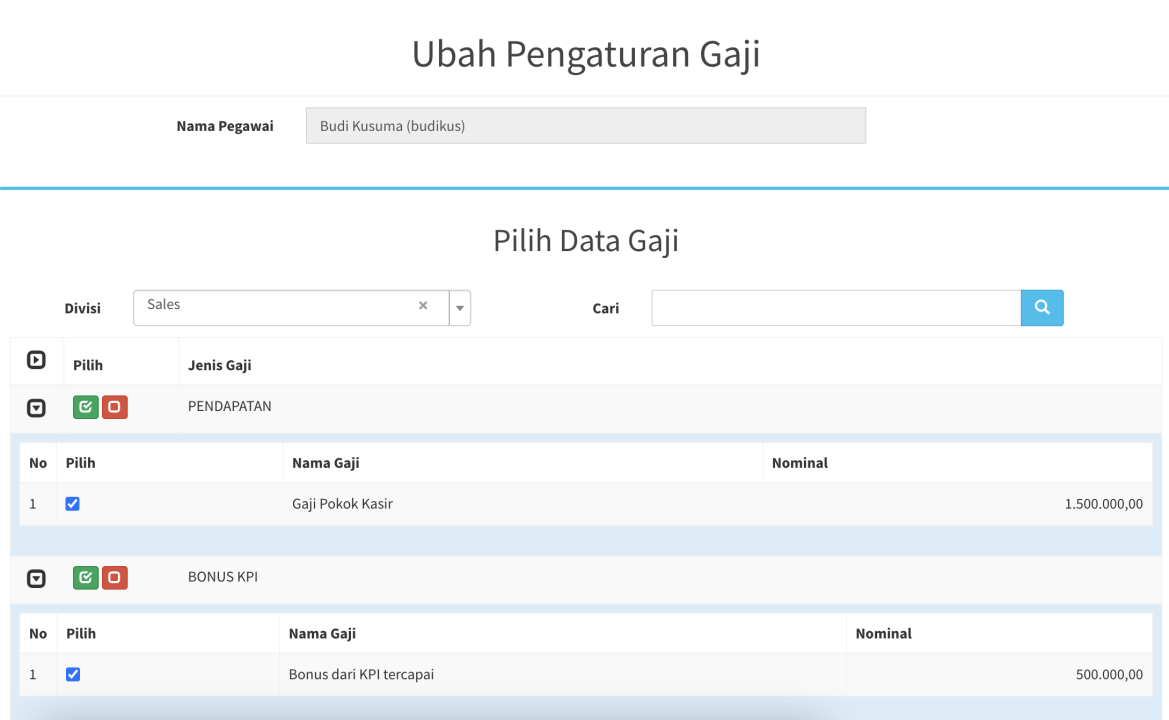Click green select-all icon for PENDAPATAN

pos(86,407)
